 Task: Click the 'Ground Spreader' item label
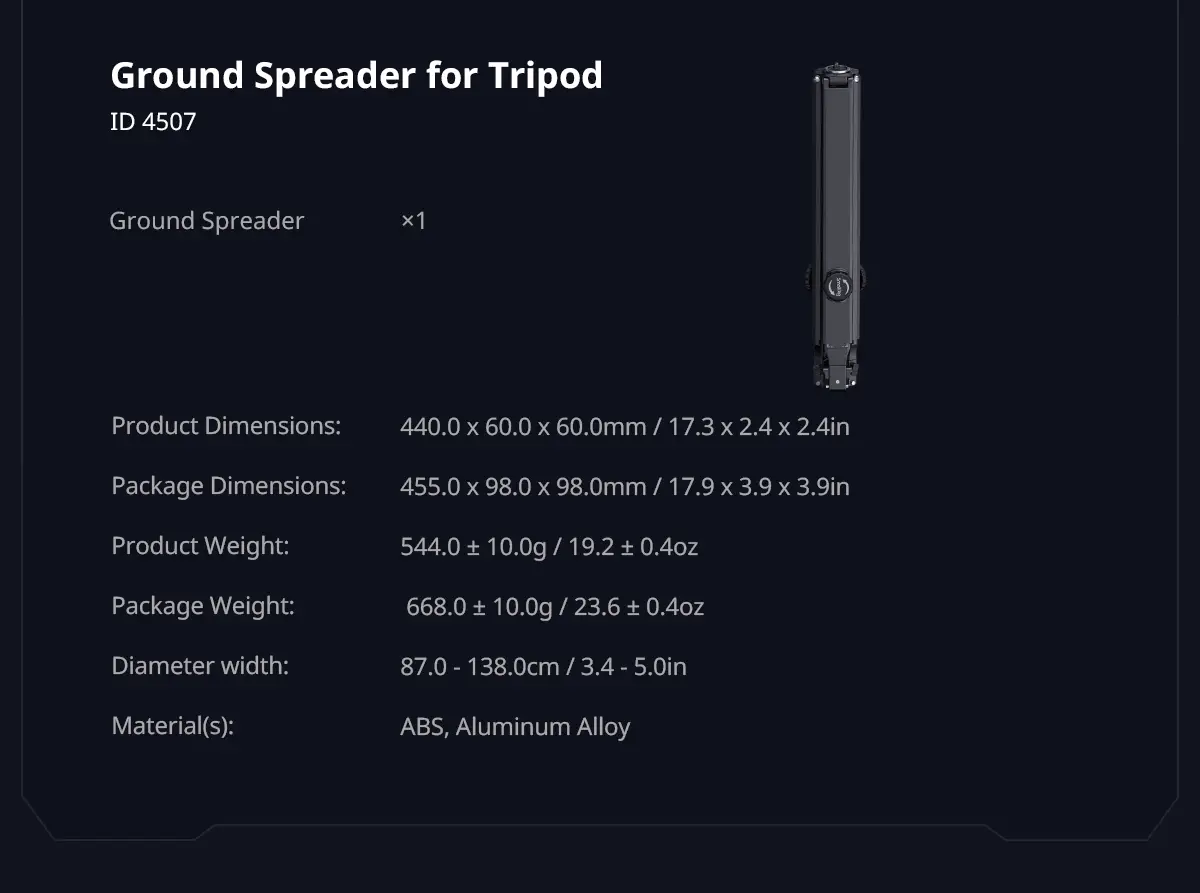coord(207,221)
